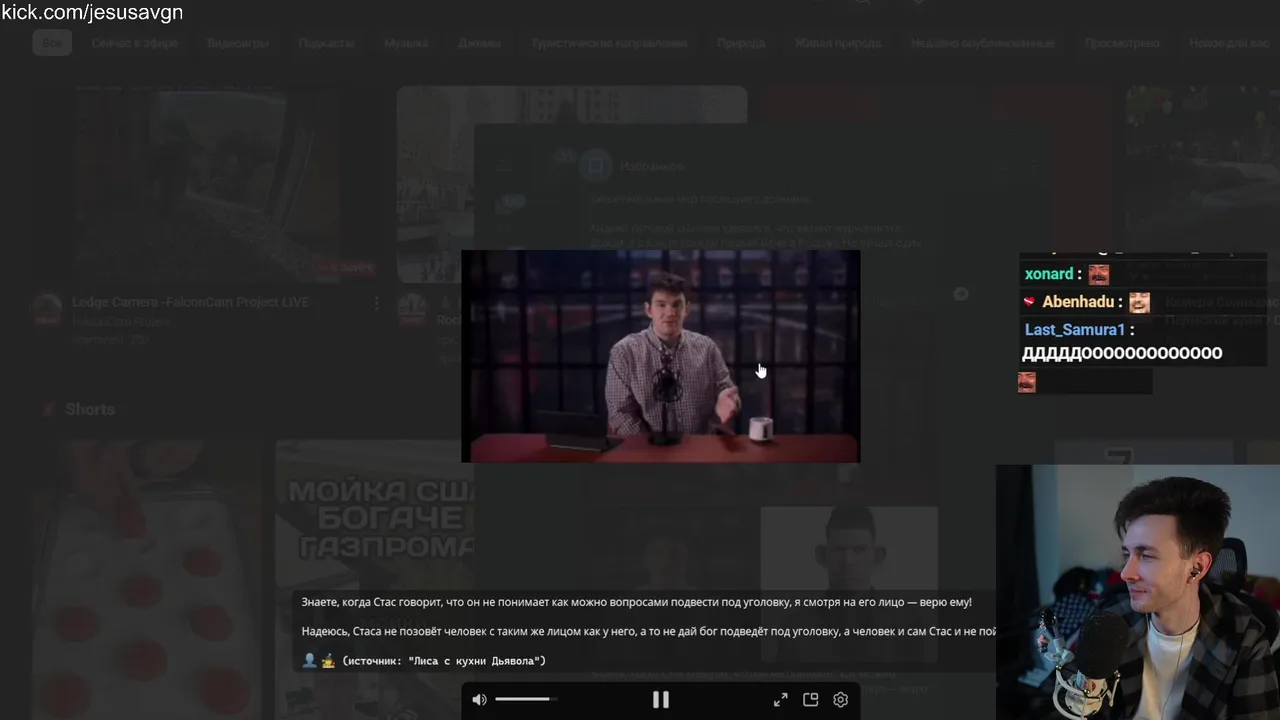Pause the video with the pause button
Image resolution: width=1280 pixels, height=720 pixels.
tap(661, 700)
